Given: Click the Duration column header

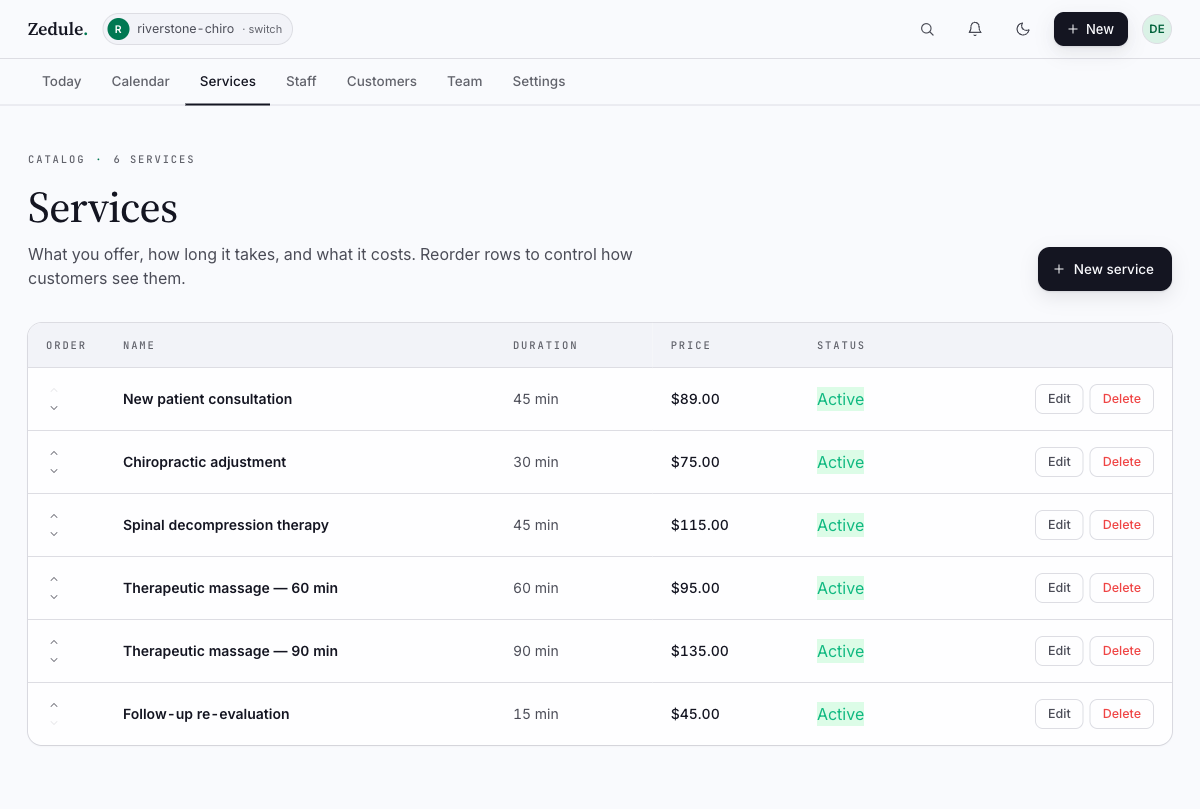Looking at the screenshot, I should [x=545, y=345].
